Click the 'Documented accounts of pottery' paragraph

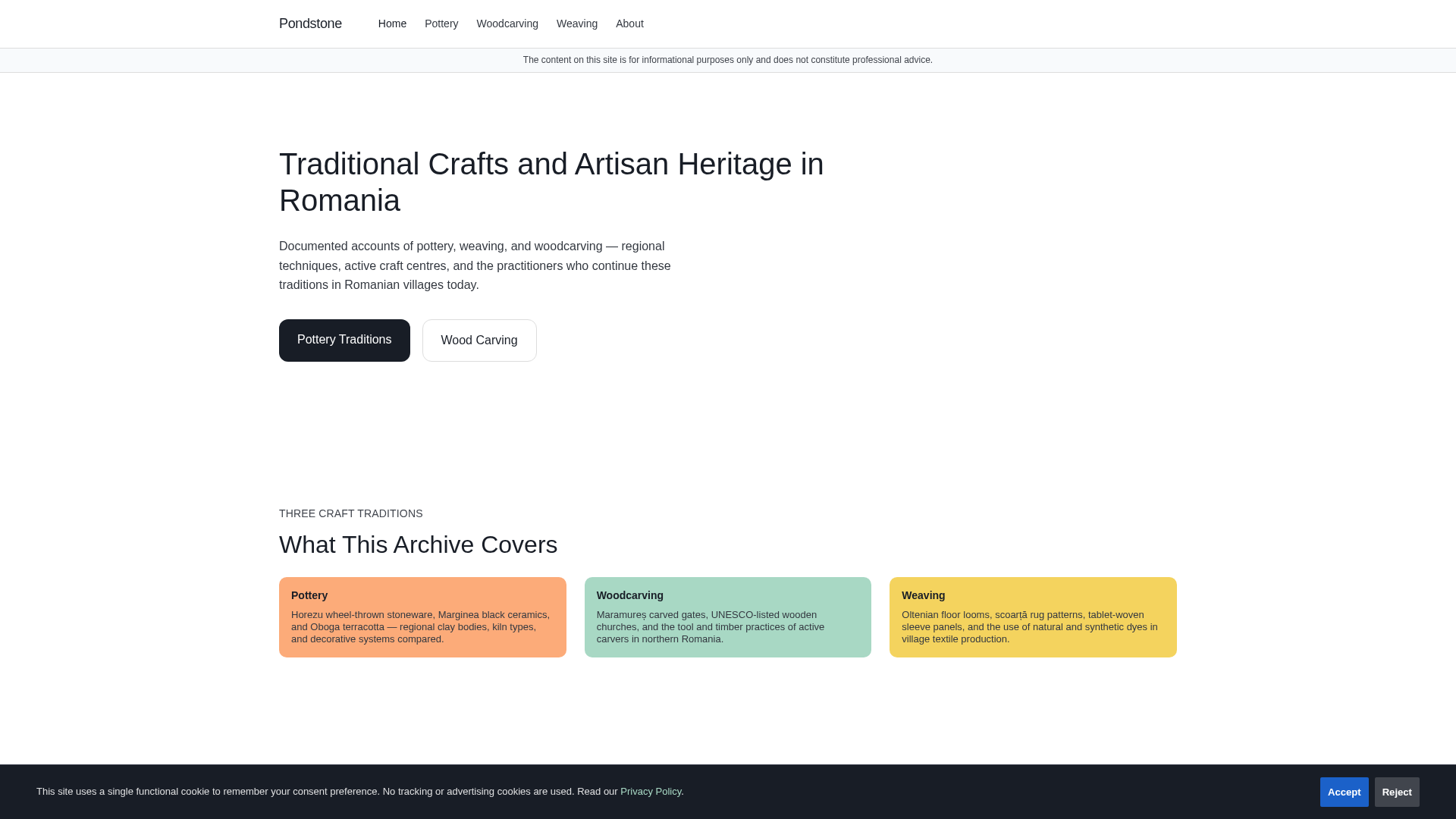[475, 265]
